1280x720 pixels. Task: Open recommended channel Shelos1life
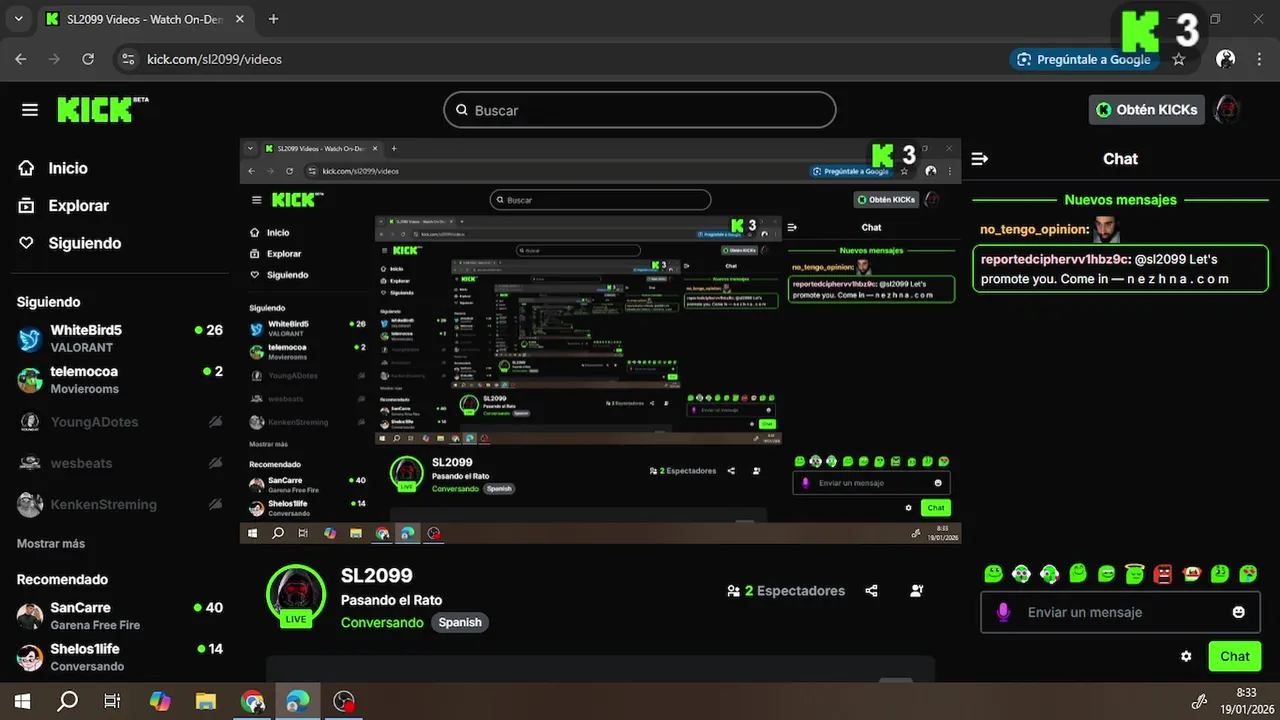tap(120, 657)
